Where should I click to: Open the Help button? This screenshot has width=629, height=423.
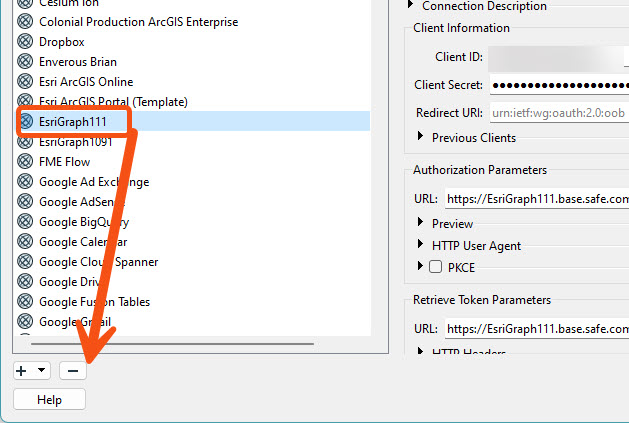49,400
